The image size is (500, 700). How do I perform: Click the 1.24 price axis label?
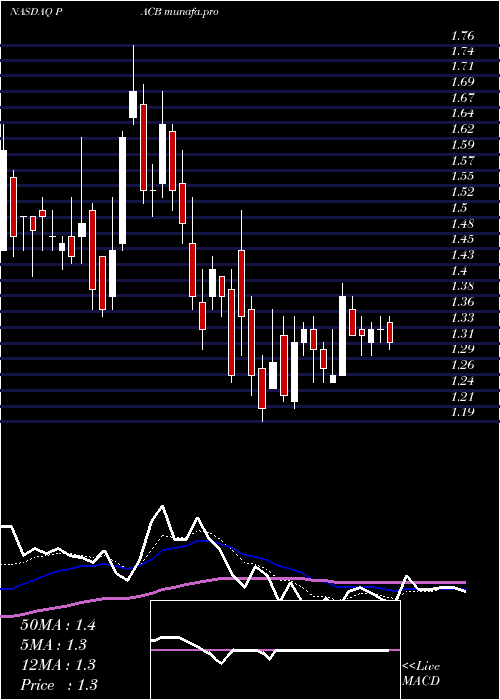pyautogui.click(x=462, y=381)
